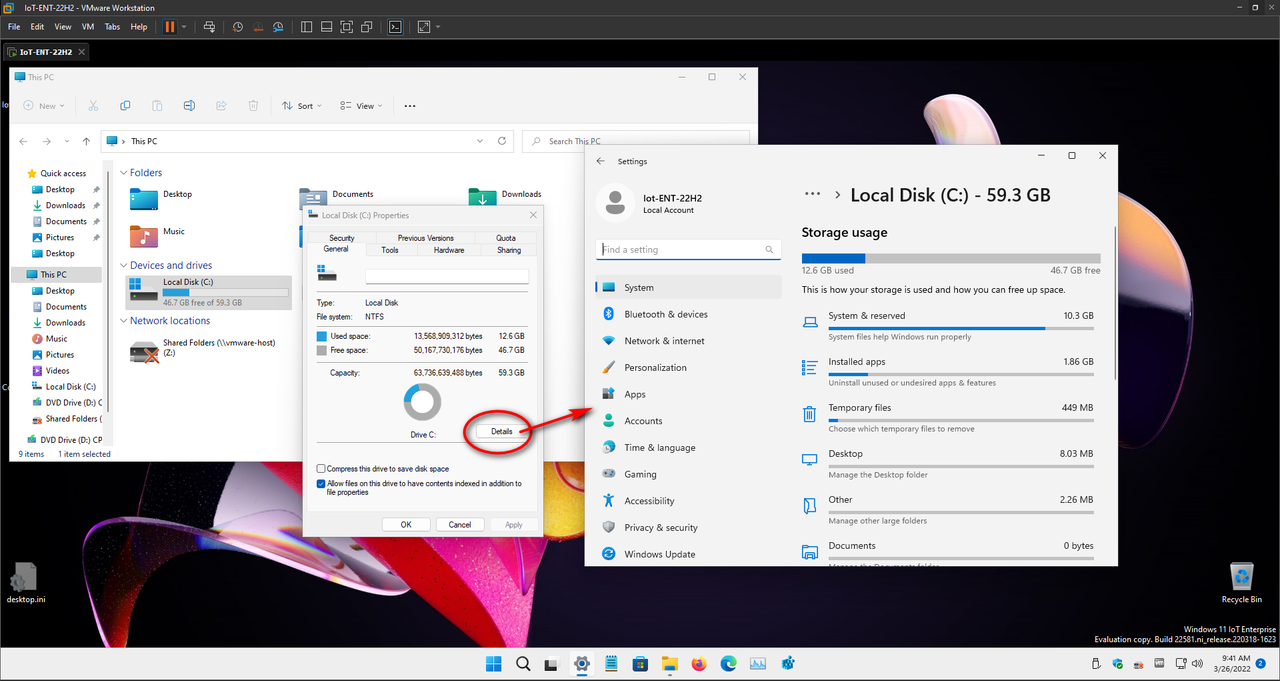Click the Search This PC box
The image size is (1280, 681).
[x=636, y=141]
